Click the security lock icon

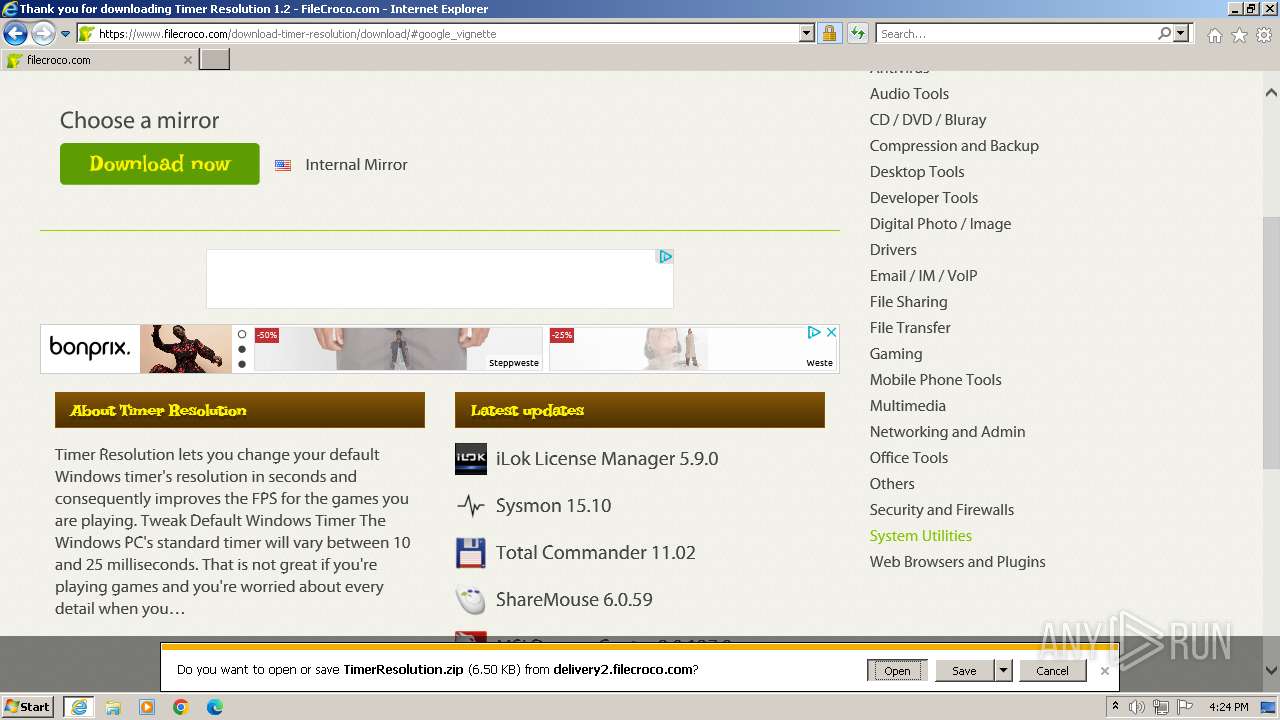pyautogui.click(x=829, y=34)
